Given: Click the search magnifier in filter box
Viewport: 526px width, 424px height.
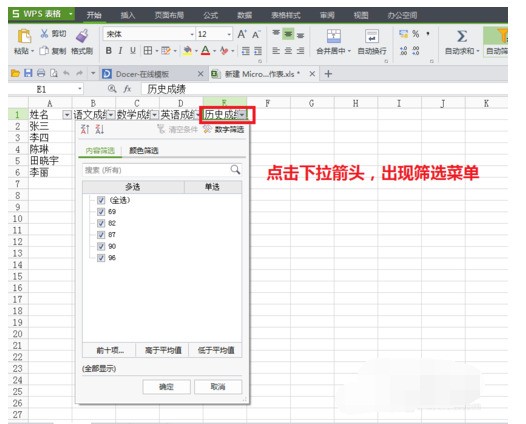Looking at the screenshot, I should click(235, 170).
